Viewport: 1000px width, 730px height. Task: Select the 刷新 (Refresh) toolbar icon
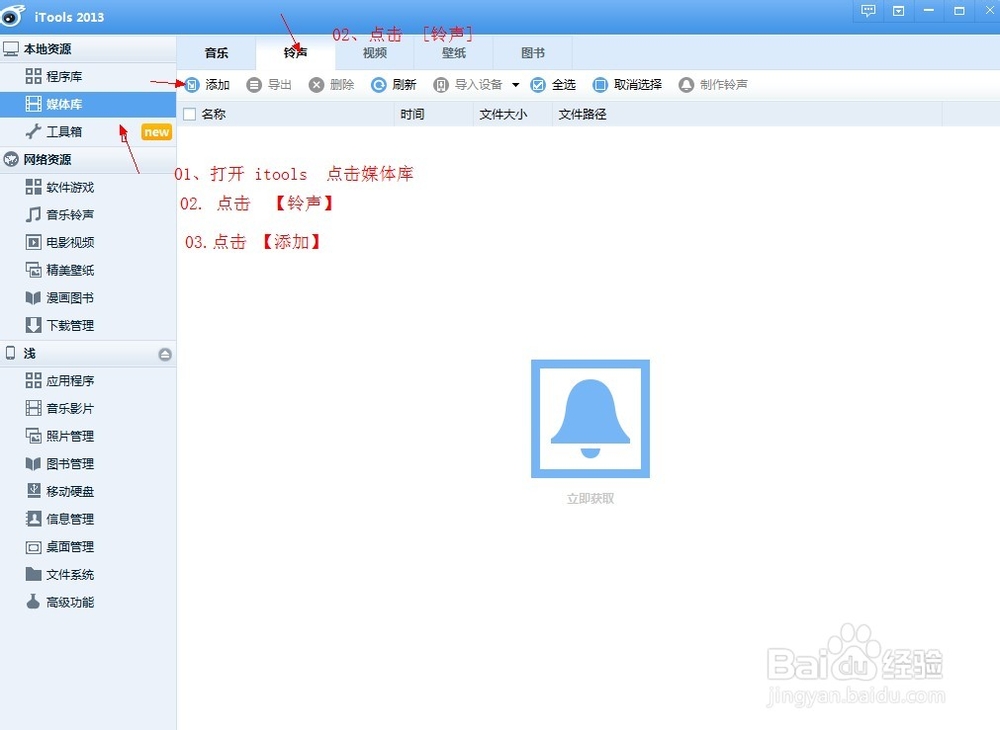pyautogui.click(x=394, y=85)
